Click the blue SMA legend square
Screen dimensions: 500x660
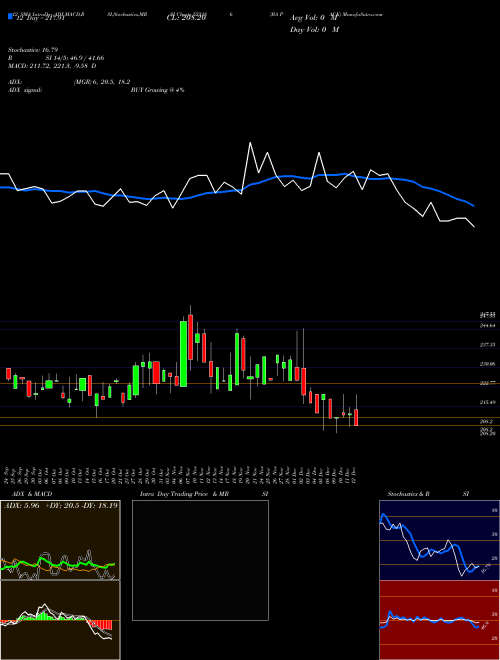[10, 16]
